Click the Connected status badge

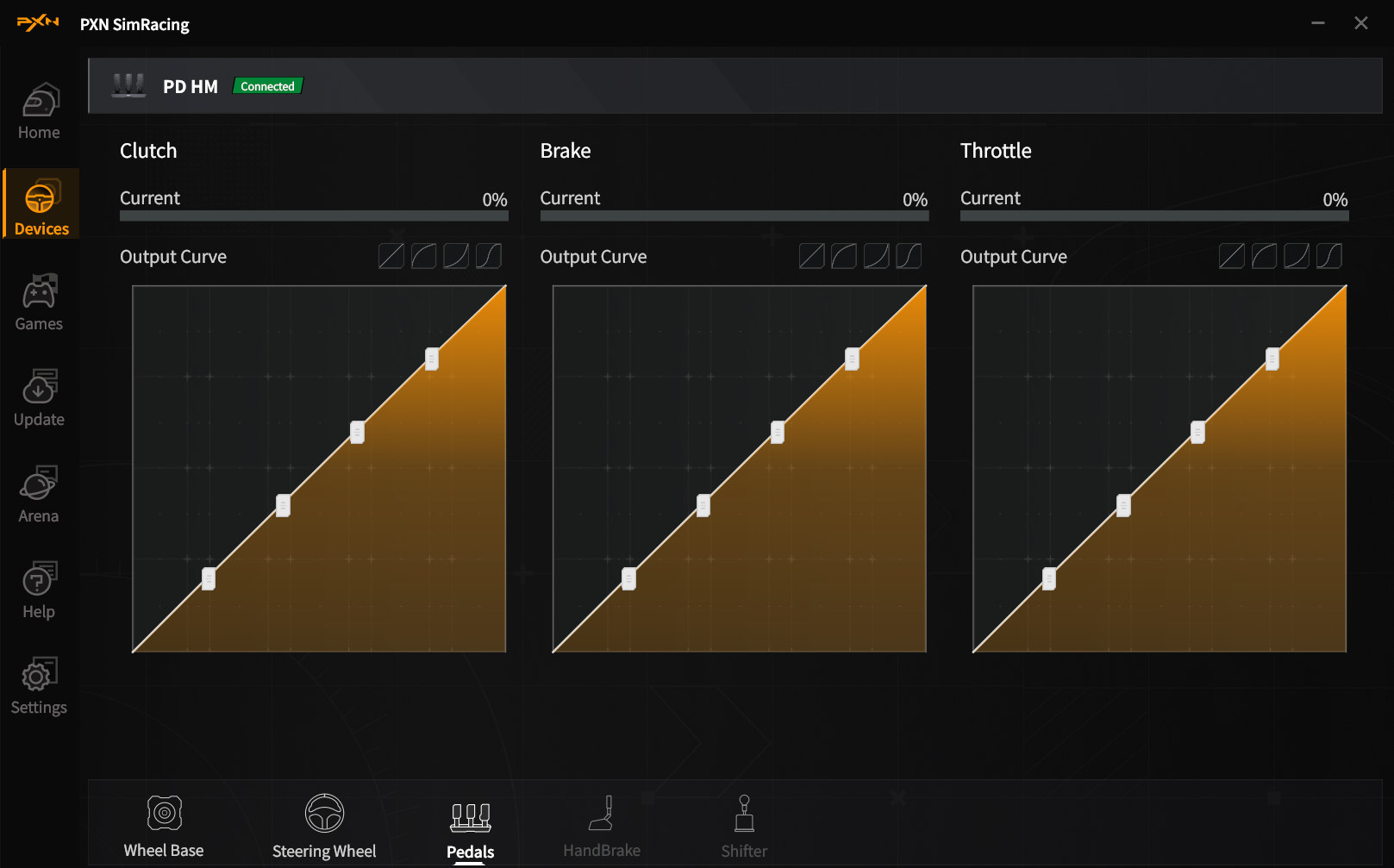pos(267,86)
